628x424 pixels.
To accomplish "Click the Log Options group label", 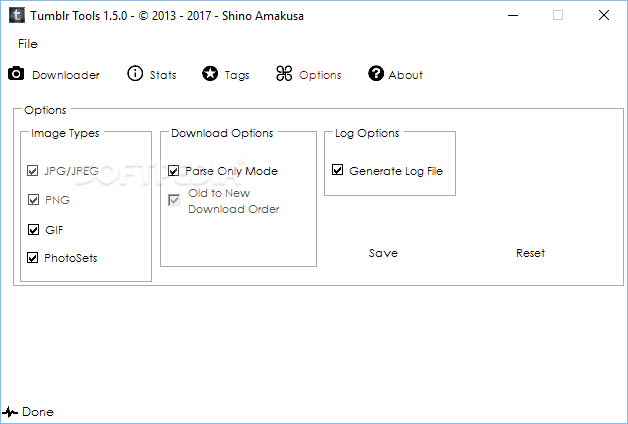I will (x=367, y=133).
